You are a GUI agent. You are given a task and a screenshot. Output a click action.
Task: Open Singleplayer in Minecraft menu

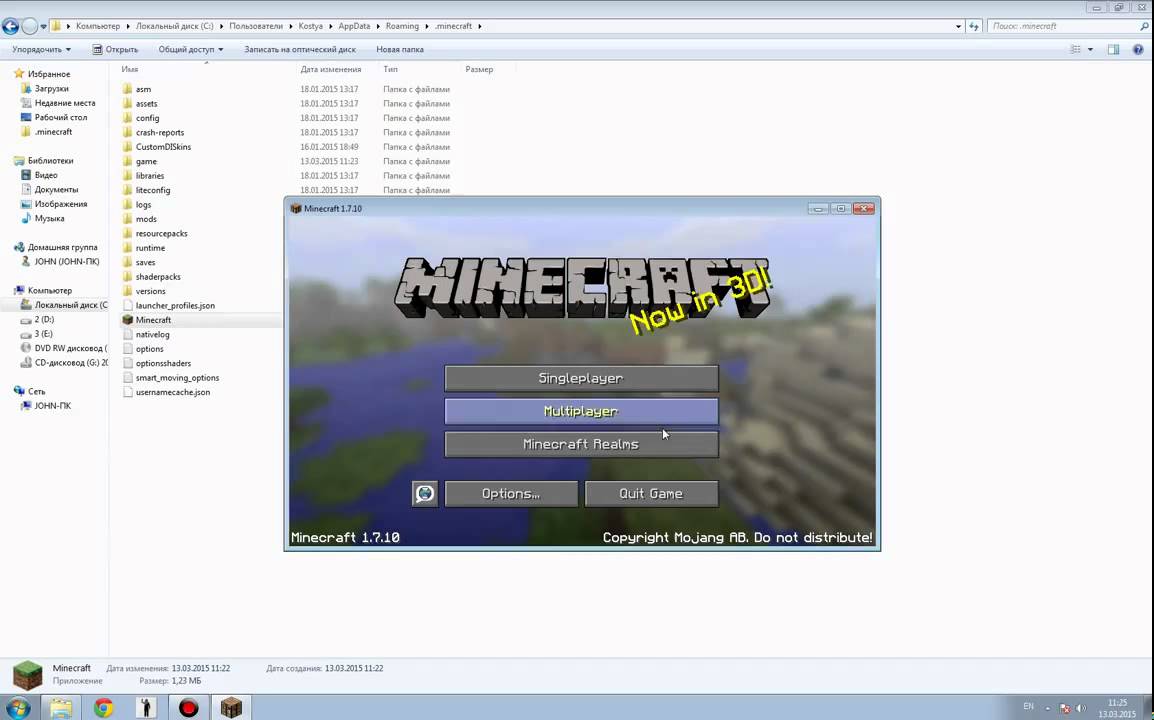click(x=581, y=378)
